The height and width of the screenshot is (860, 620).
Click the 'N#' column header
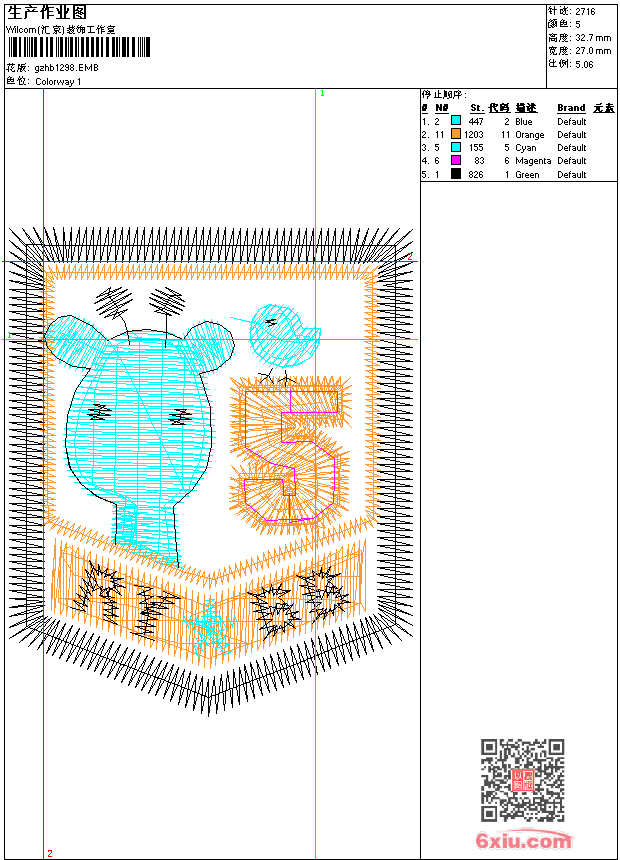tap(442, 108)
